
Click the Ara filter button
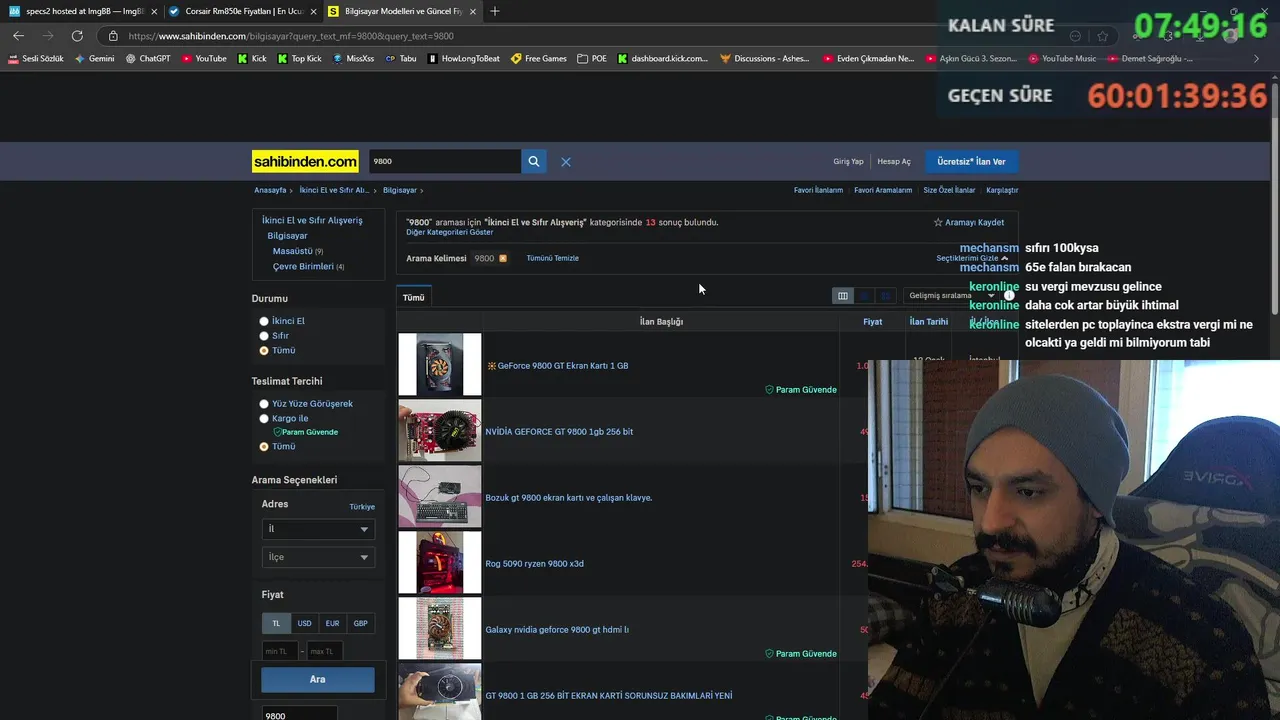(318, 680)
